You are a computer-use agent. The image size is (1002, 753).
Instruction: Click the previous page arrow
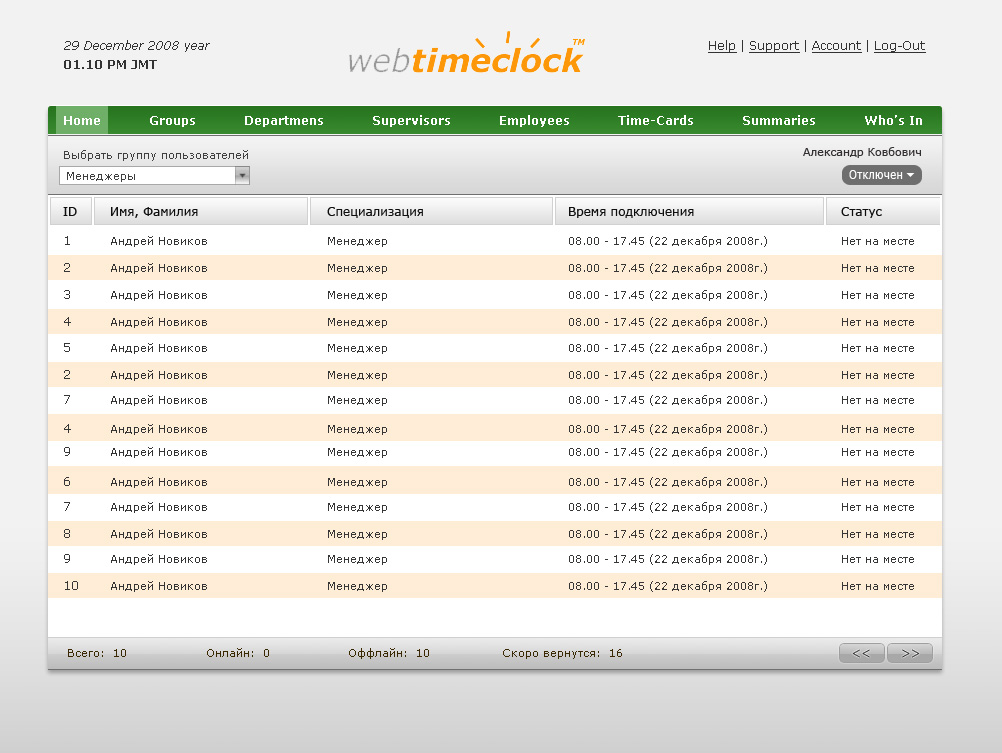(x=861, y=652)
